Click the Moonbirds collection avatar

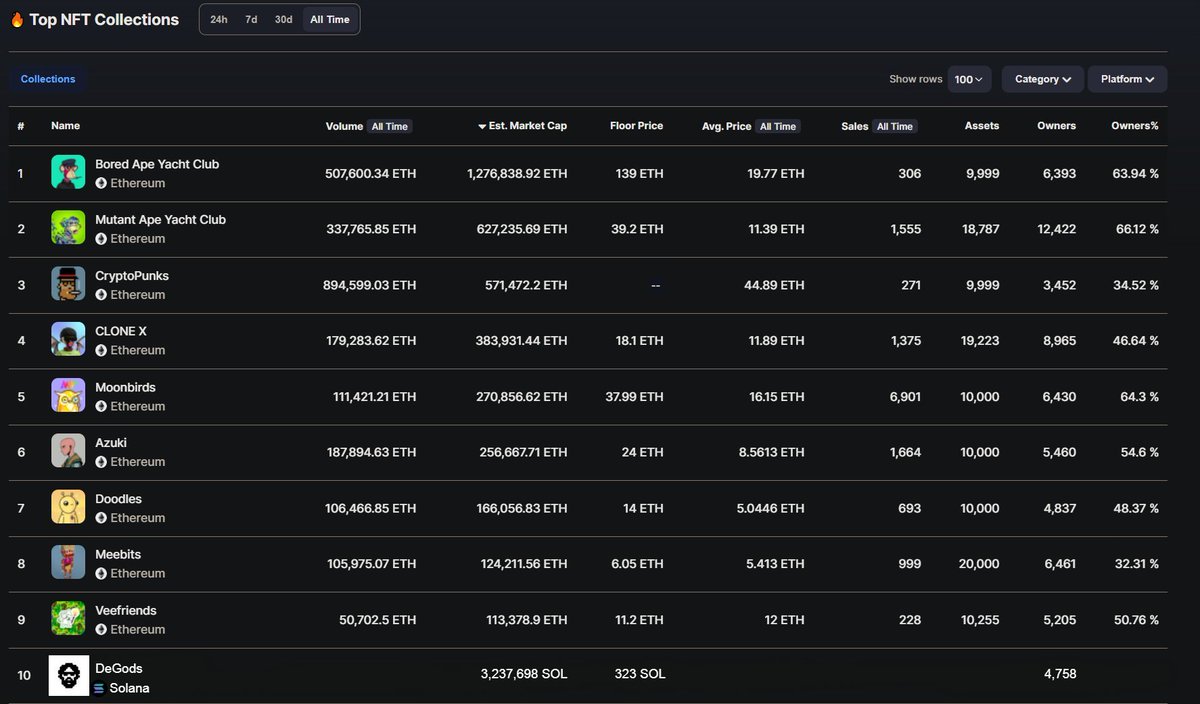[x=68, y=395]
